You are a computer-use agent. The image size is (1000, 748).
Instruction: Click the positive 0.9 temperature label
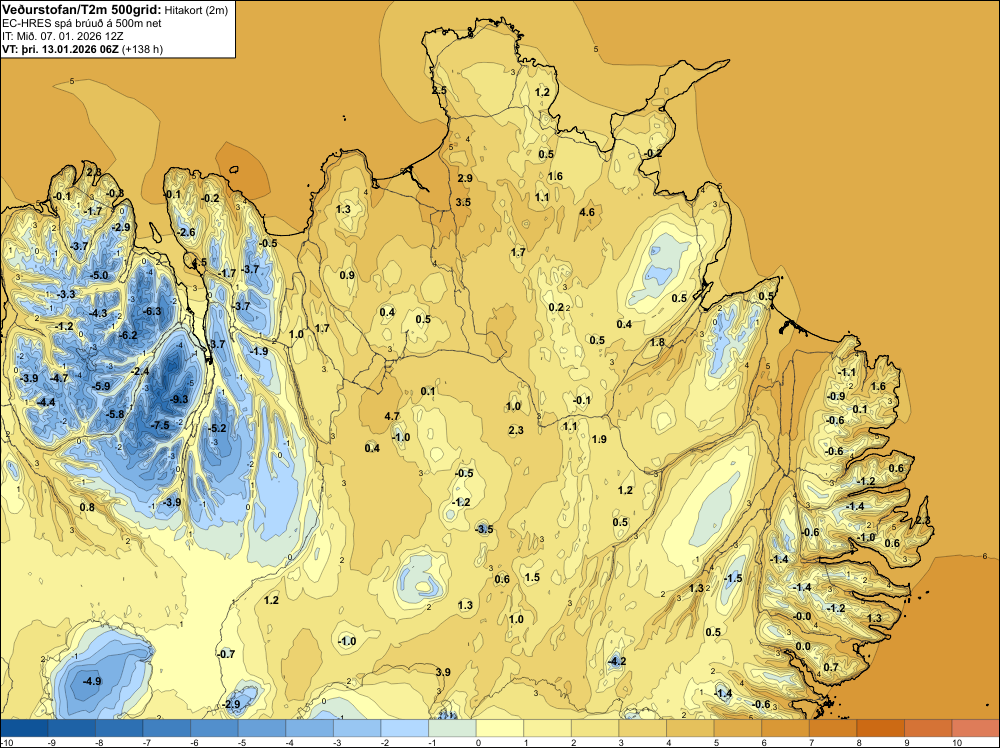point(347,275)
